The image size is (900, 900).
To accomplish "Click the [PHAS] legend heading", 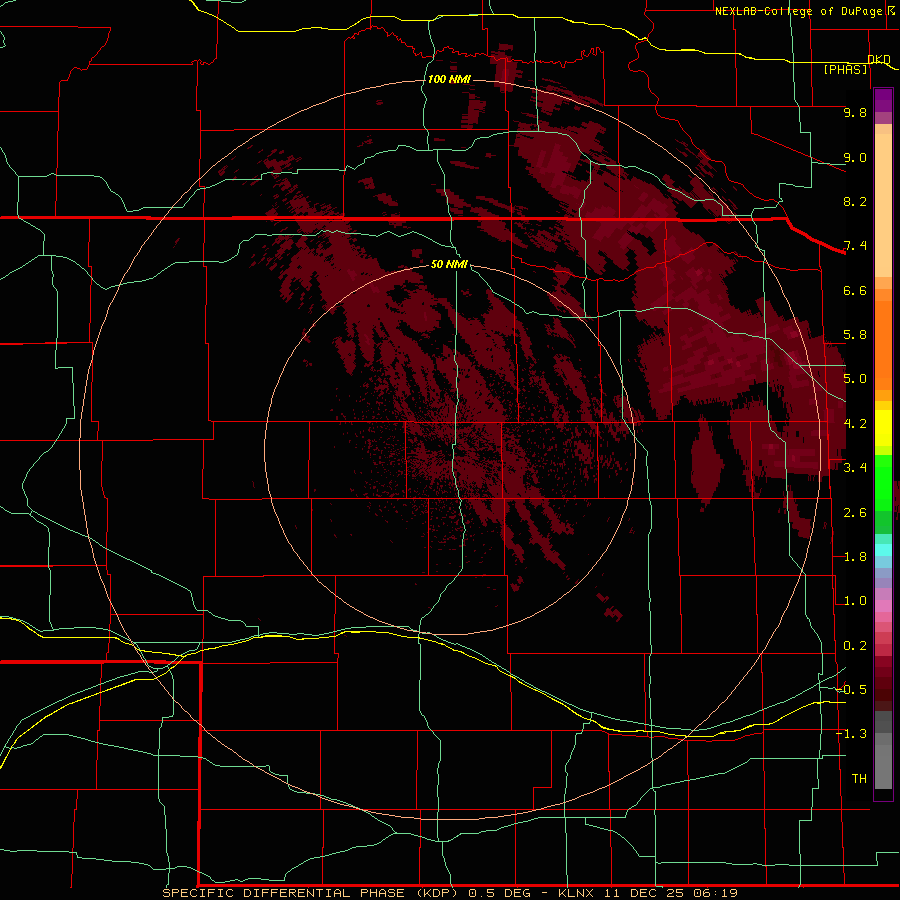I will [845, 69].
